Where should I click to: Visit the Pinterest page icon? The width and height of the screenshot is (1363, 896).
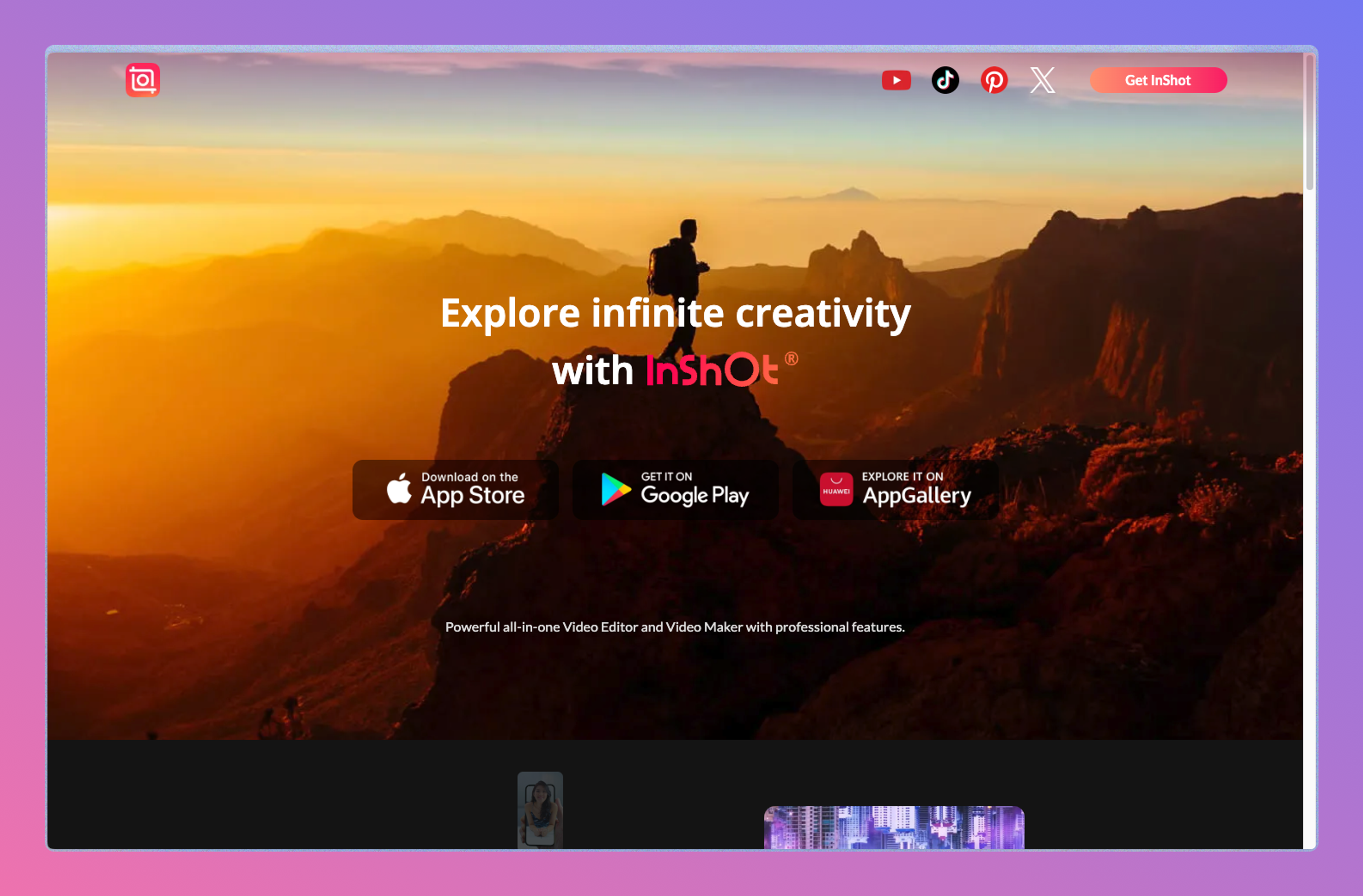point(993,80)
